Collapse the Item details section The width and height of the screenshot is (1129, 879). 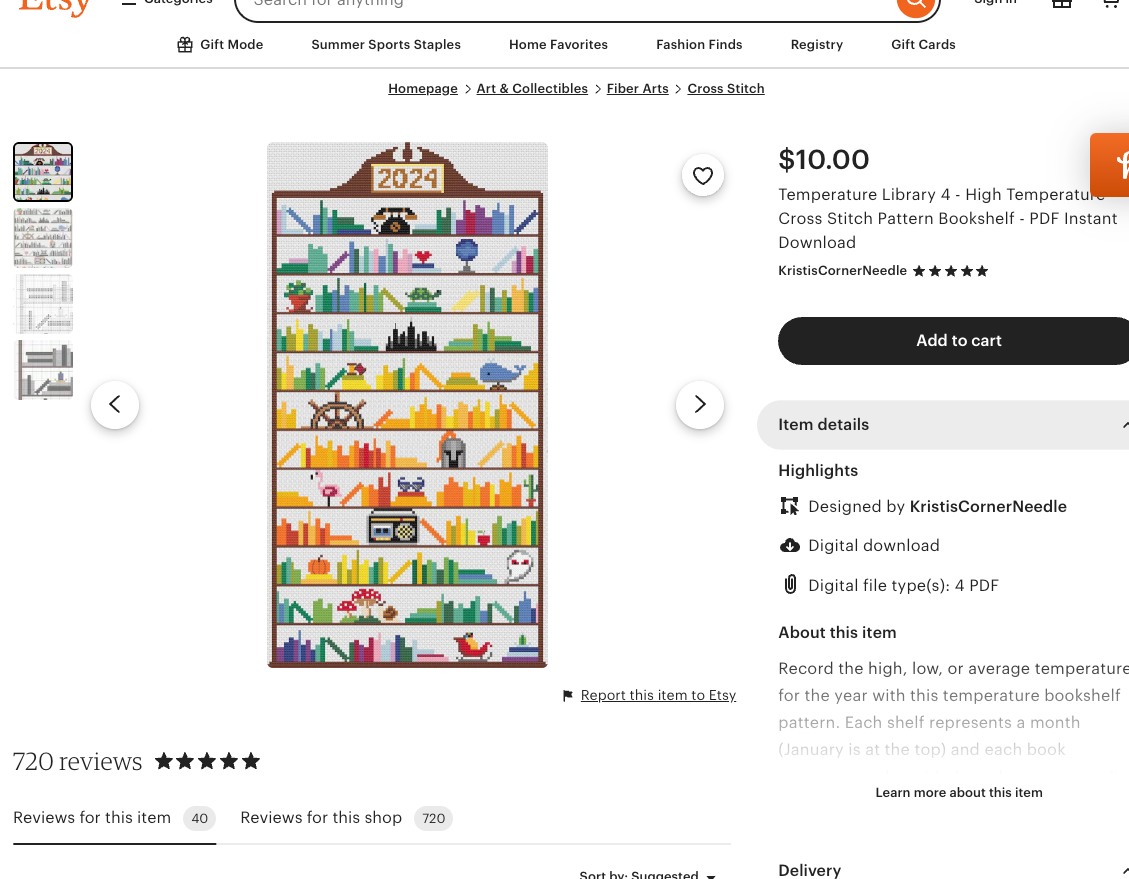coord(1124,425)
